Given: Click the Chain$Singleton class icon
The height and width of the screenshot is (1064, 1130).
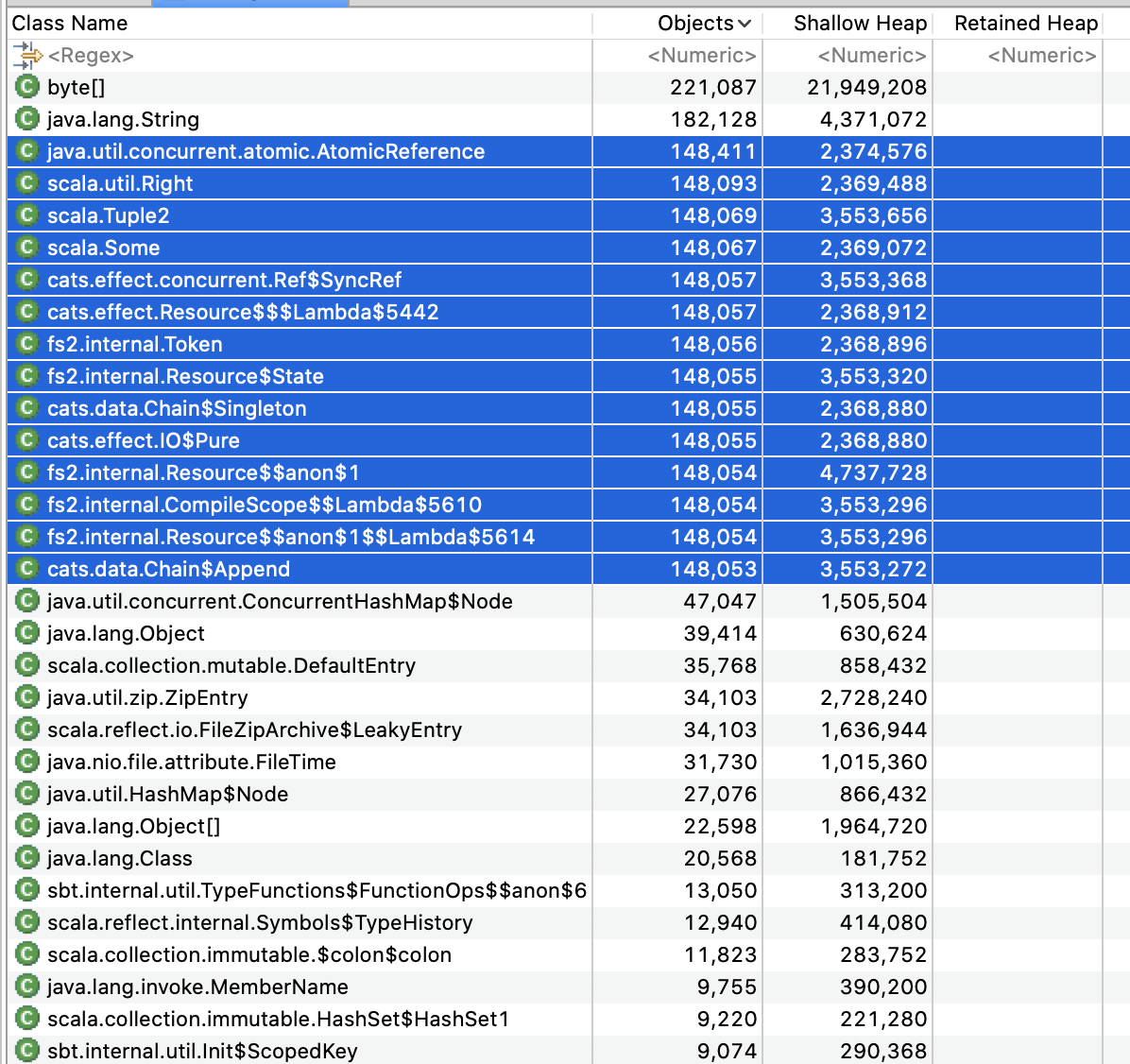Looking at the screenshot, I should [x=27, y=408].
